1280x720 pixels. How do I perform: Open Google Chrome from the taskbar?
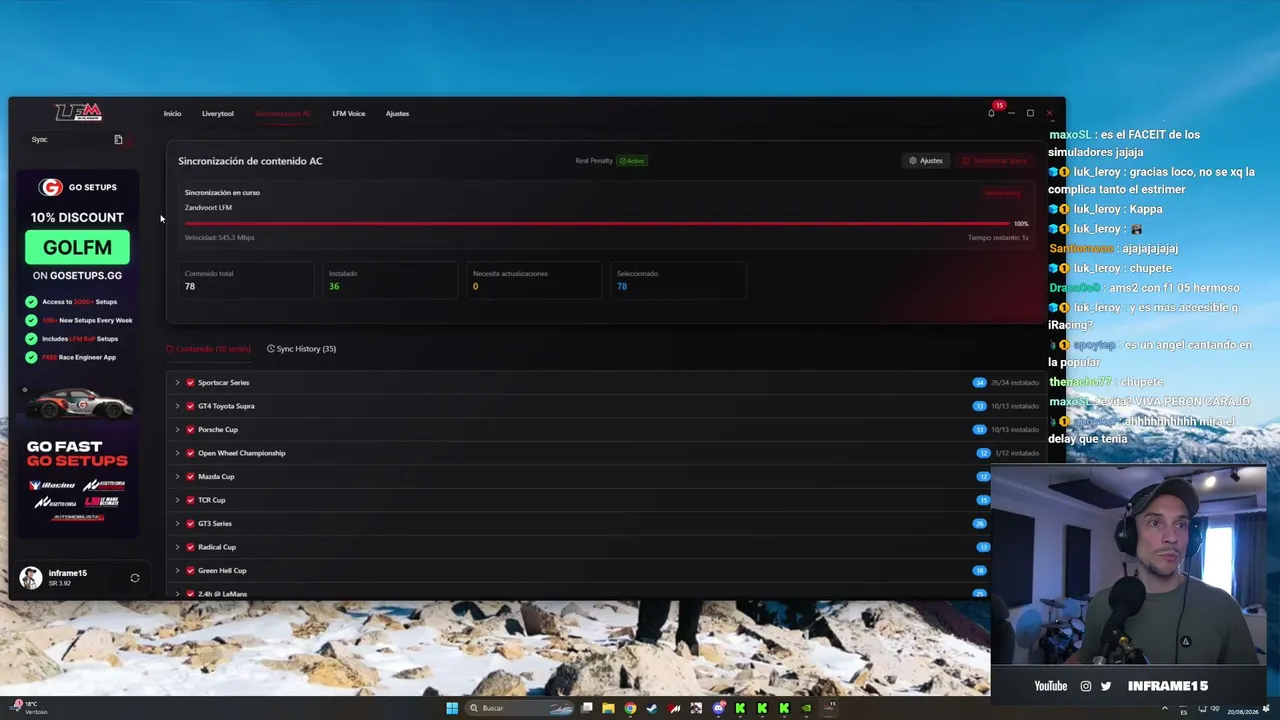coord(630,708)
